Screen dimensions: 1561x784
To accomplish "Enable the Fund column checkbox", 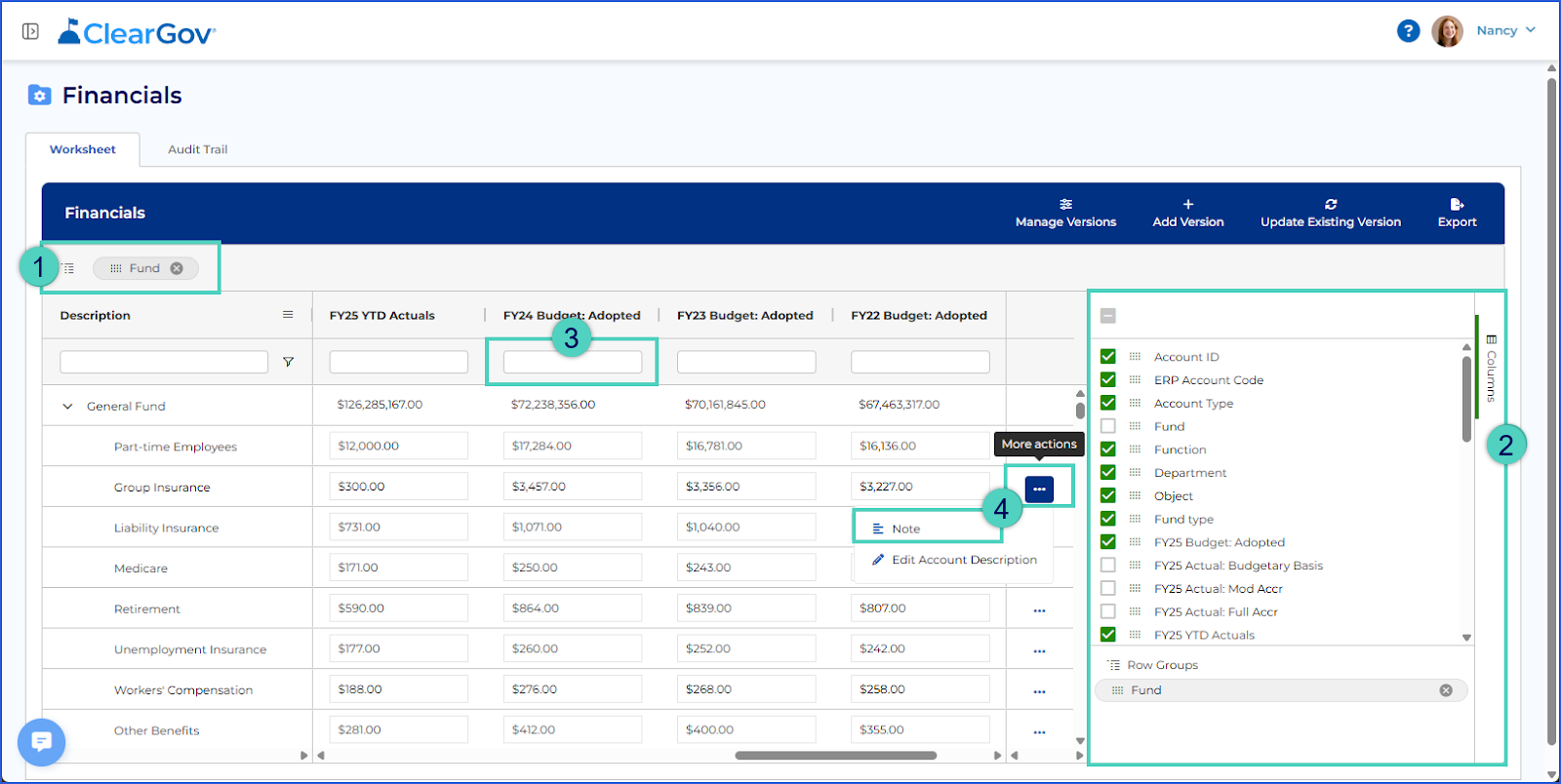I will click(1108, 426).
